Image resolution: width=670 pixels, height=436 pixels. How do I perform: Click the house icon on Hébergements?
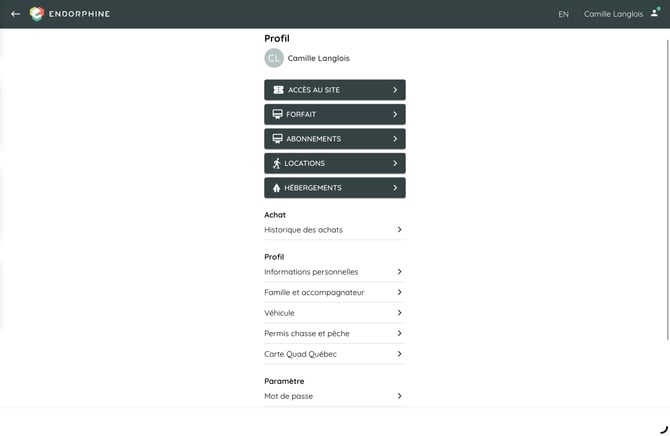pyautogui.click(x=276, y=188)
